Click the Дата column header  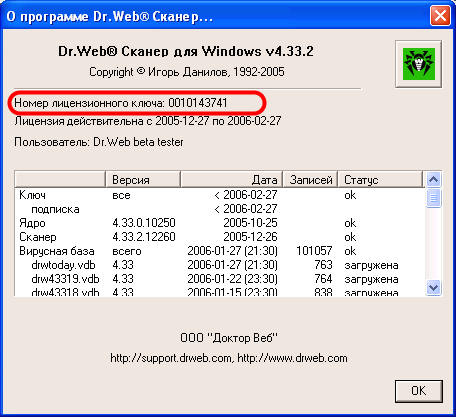[232, 180]
